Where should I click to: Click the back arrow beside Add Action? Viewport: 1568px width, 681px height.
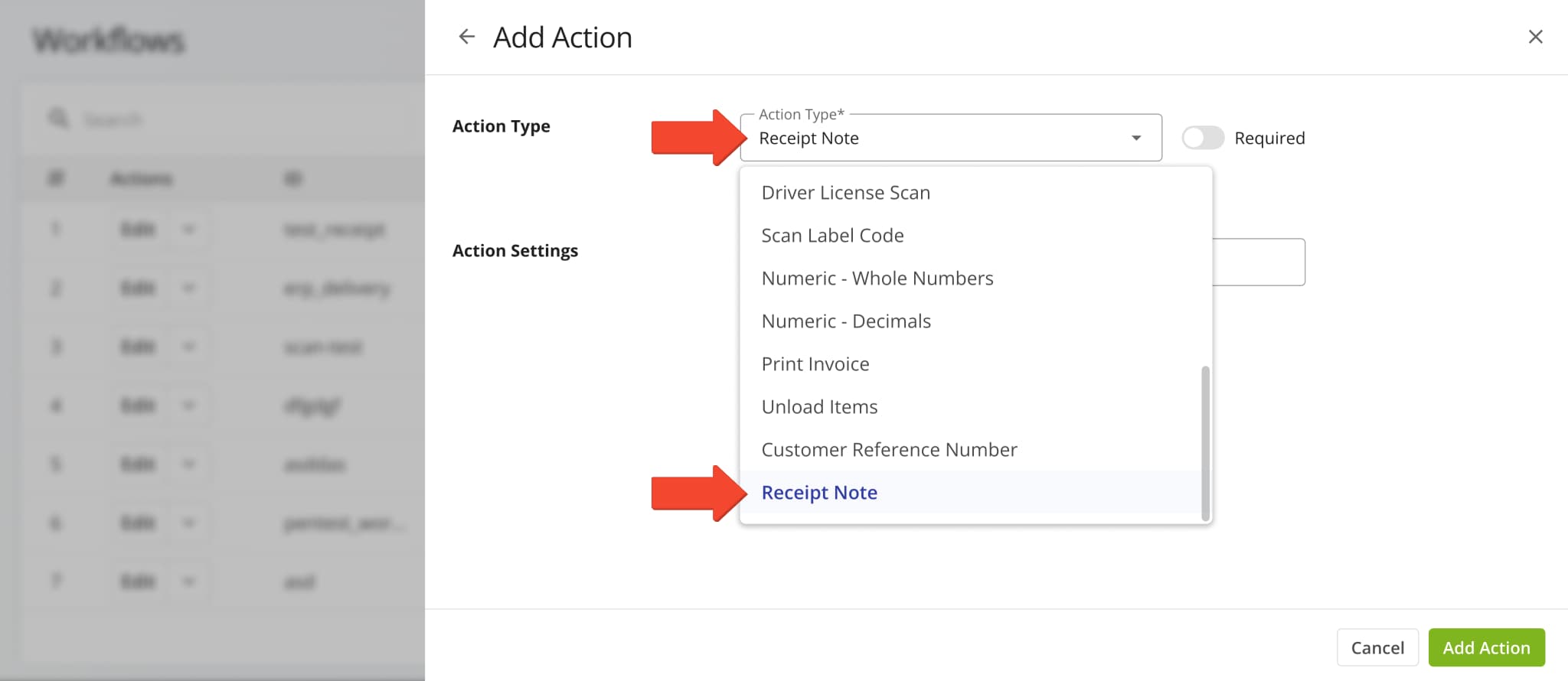click(x=466, y=37)
